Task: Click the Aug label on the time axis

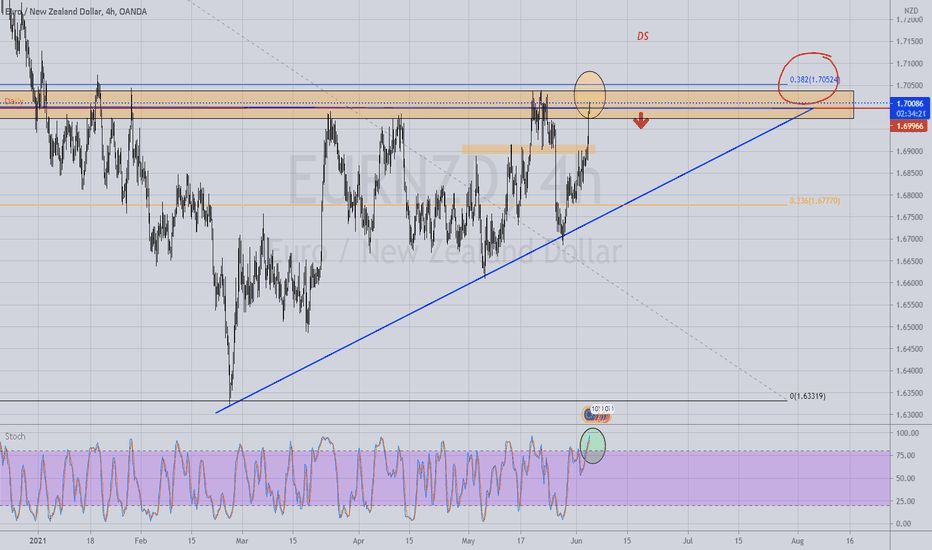Action: point(797,540)
